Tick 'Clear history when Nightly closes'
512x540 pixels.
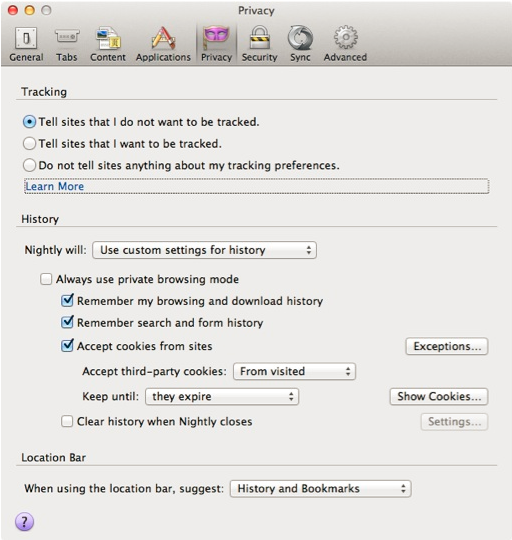tap(67, 422)
